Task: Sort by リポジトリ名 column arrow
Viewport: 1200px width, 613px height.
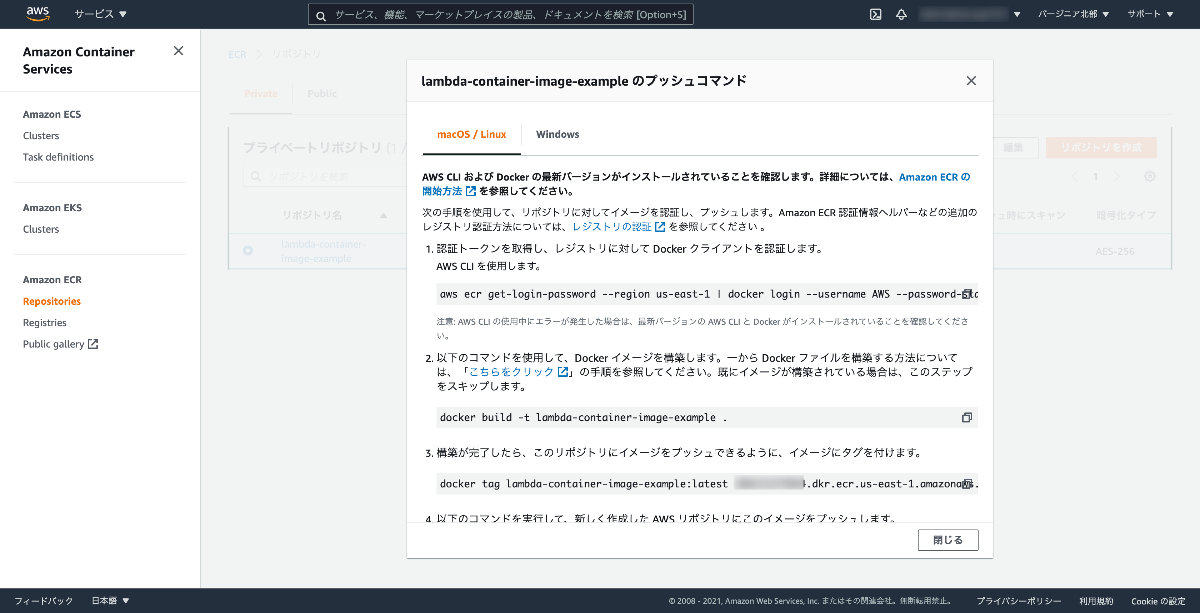Action: click(384, 215)
